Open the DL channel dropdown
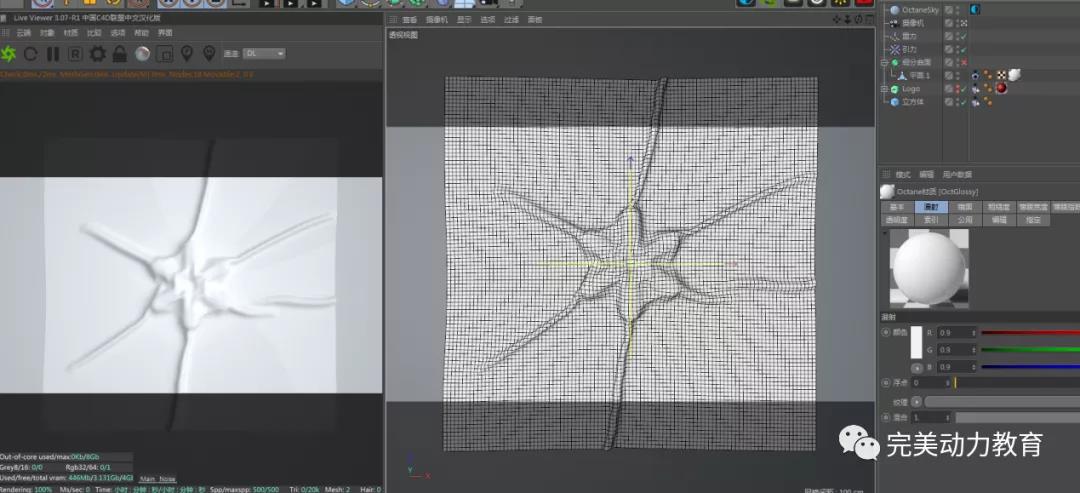 [265, 53]
